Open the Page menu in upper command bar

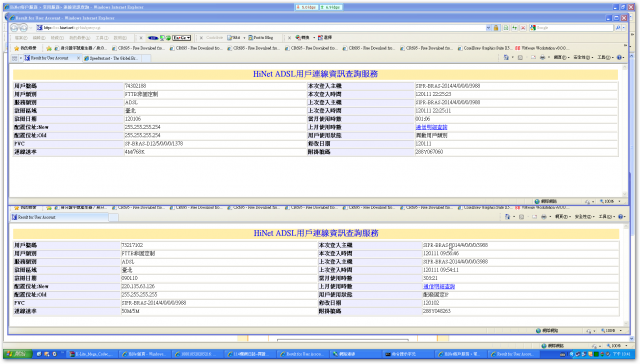[562, 58]
